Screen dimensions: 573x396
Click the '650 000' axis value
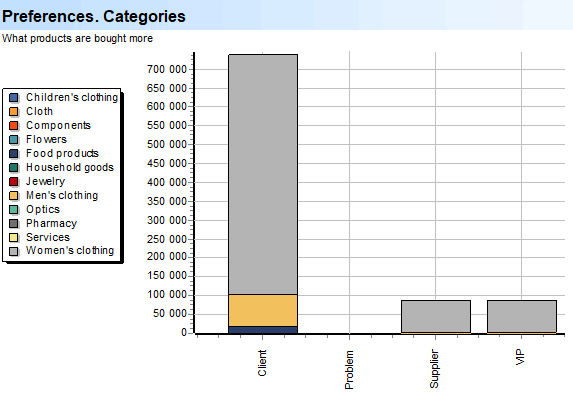[x=167, y=88]
